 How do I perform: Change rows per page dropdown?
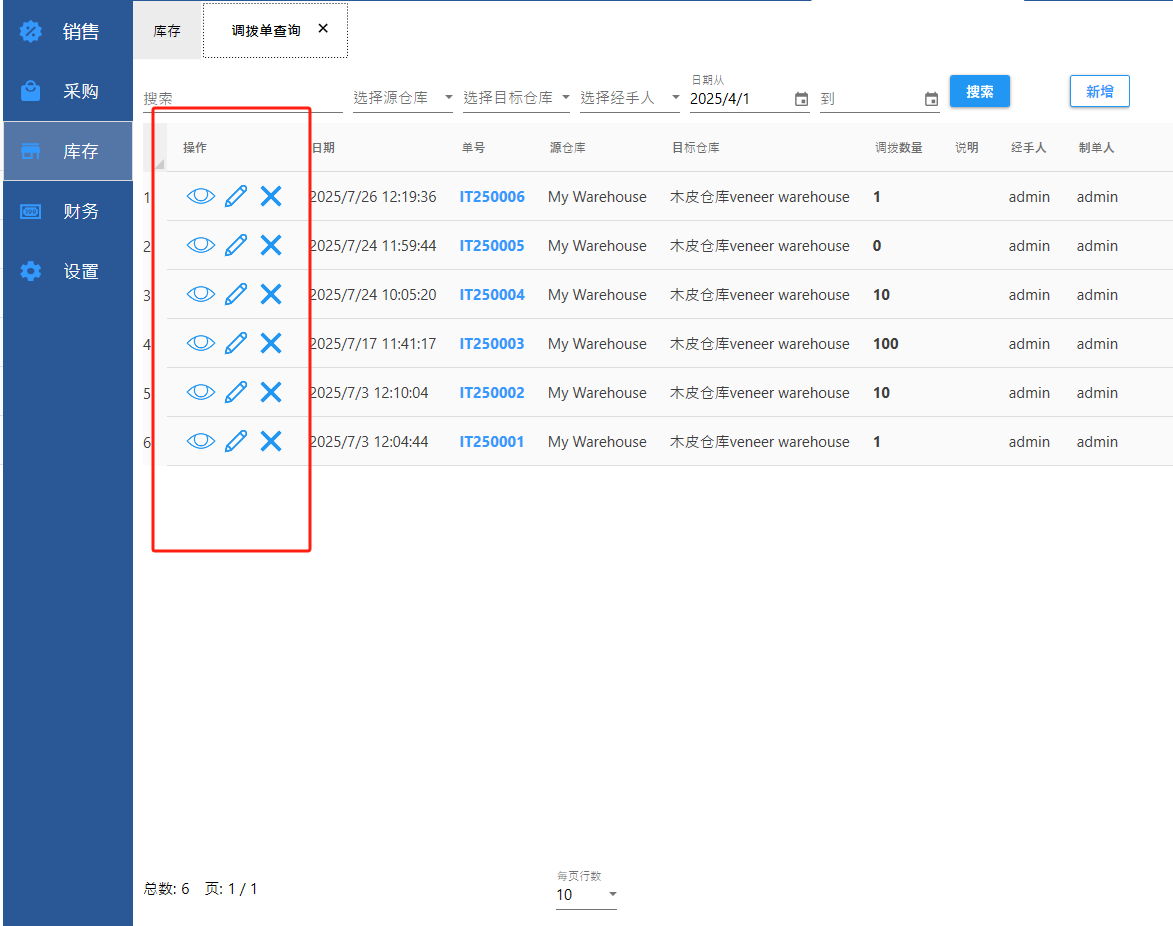[x=586, y=895]
